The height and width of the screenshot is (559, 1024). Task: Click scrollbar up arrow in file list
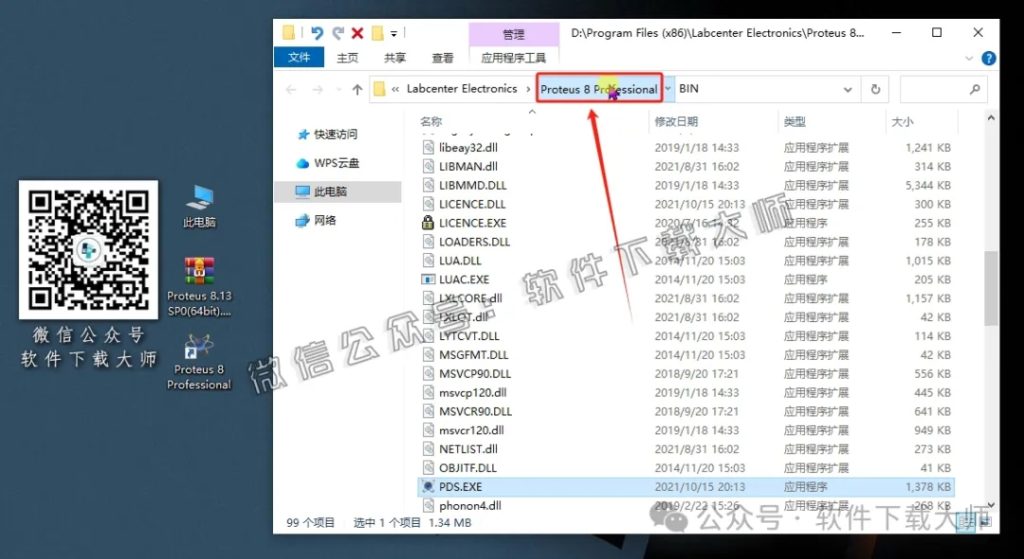991,119
